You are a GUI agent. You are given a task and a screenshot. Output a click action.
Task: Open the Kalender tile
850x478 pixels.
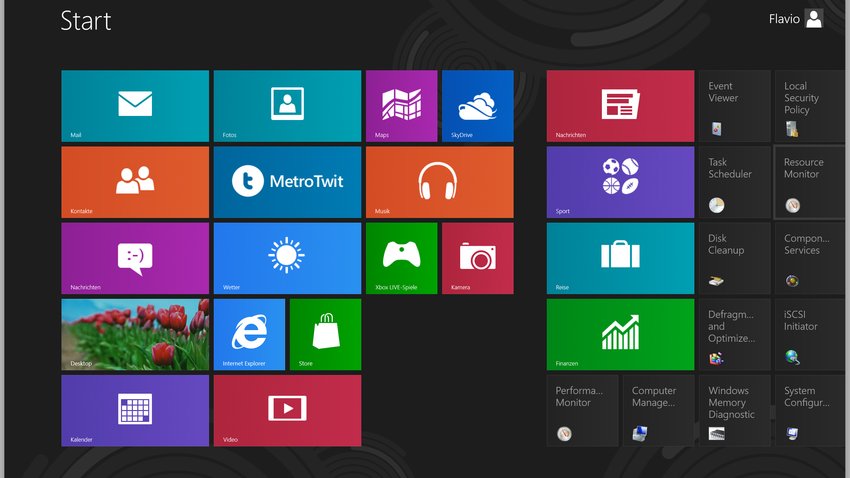coord(135,411)
